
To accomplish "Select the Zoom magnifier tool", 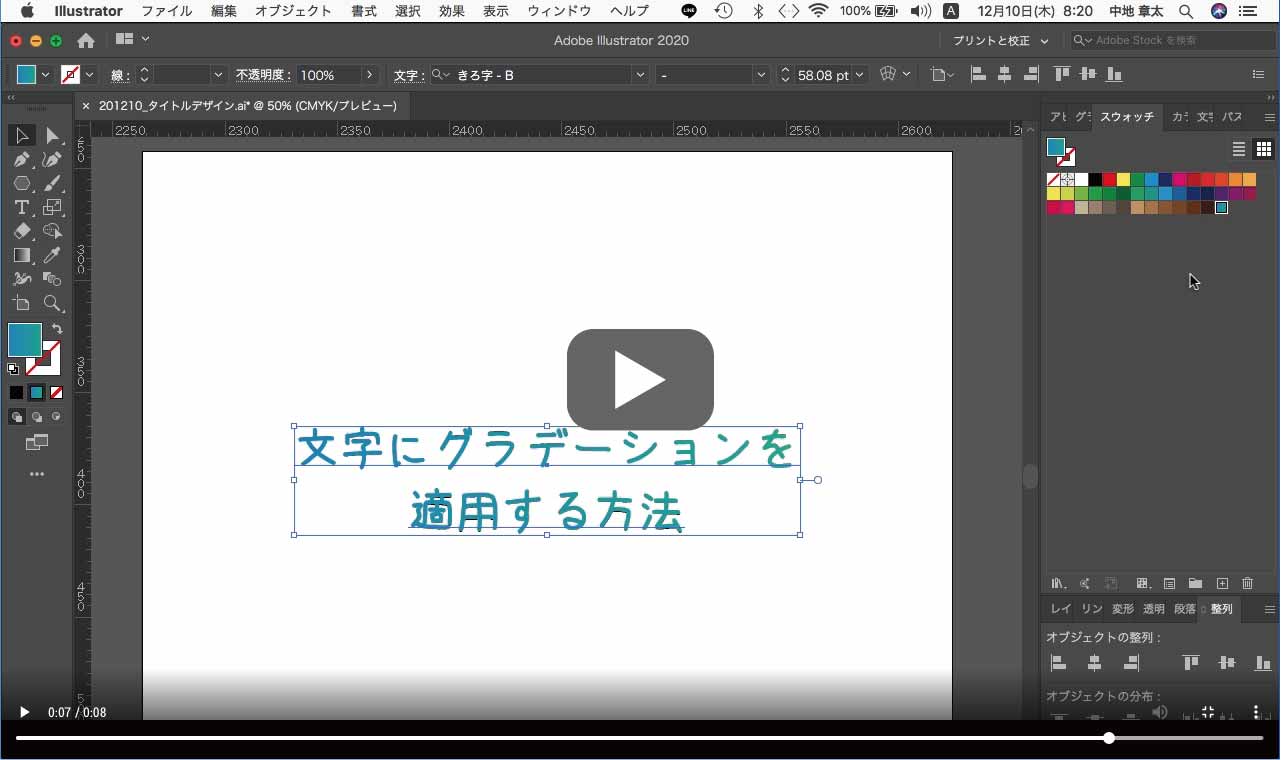I will point(52,303).
